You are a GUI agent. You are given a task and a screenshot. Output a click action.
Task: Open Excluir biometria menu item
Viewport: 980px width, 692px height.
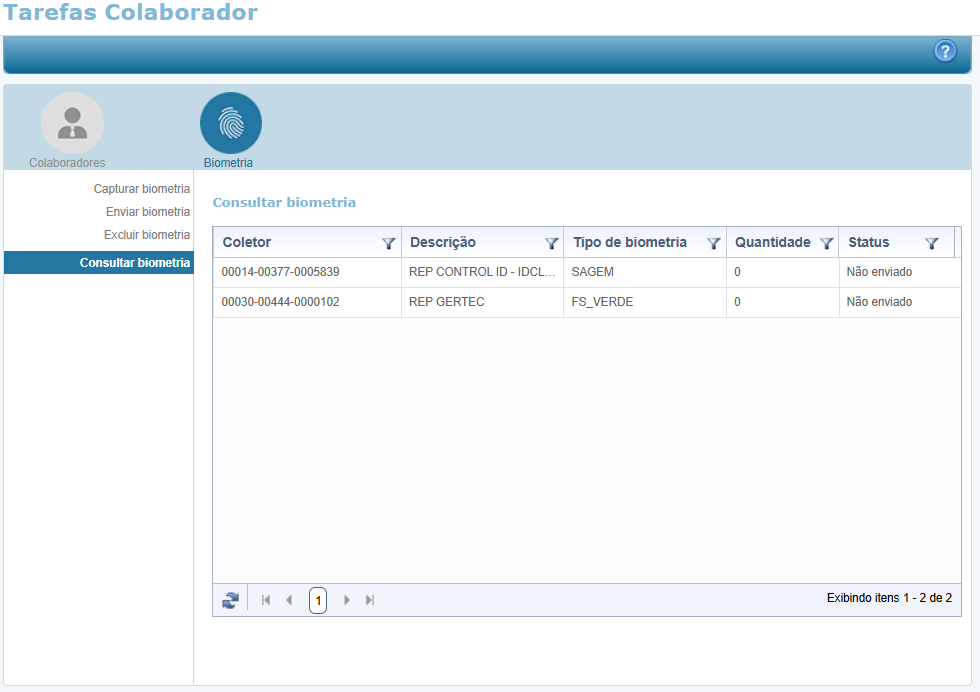click(x=147, y=235)
